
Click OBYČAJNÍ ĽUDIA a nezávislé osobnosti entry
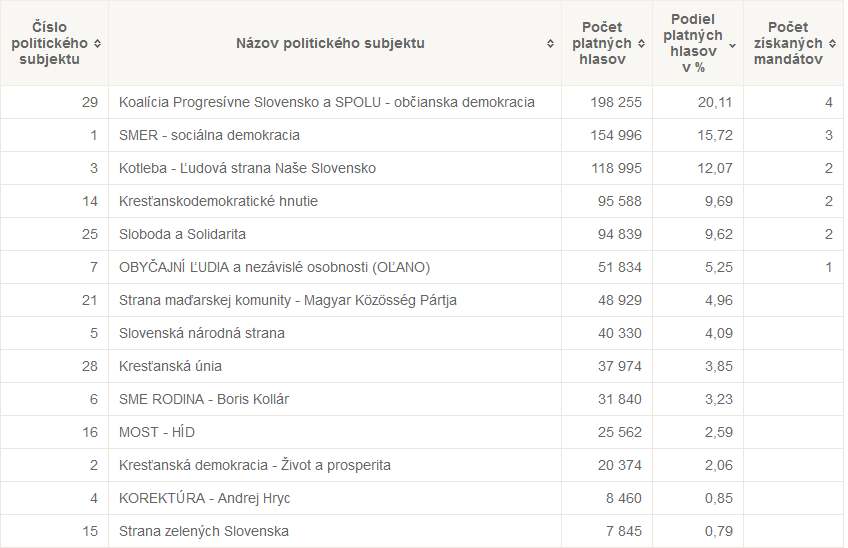[x=260, y=267]
